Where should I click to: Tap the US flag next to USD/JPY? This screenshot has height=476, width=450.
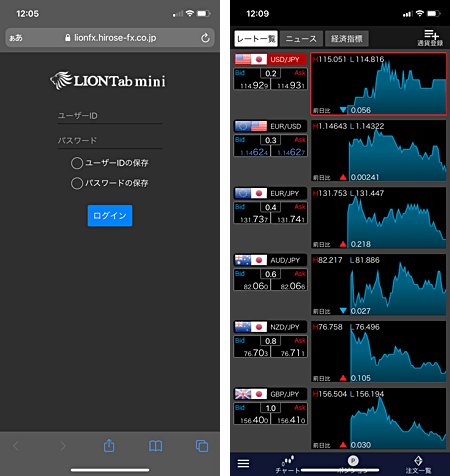(x=243, y=59)
